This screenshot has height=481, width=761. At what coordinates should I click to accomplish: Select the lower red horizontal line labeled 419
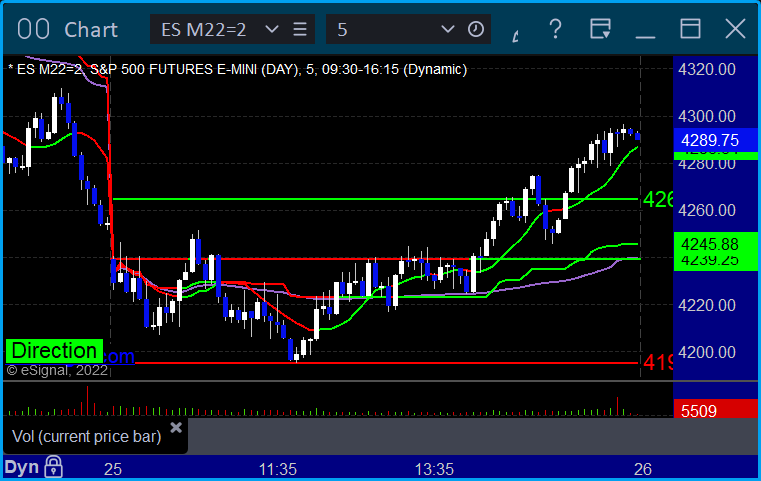pyautogui.click(x=386, y=363)
